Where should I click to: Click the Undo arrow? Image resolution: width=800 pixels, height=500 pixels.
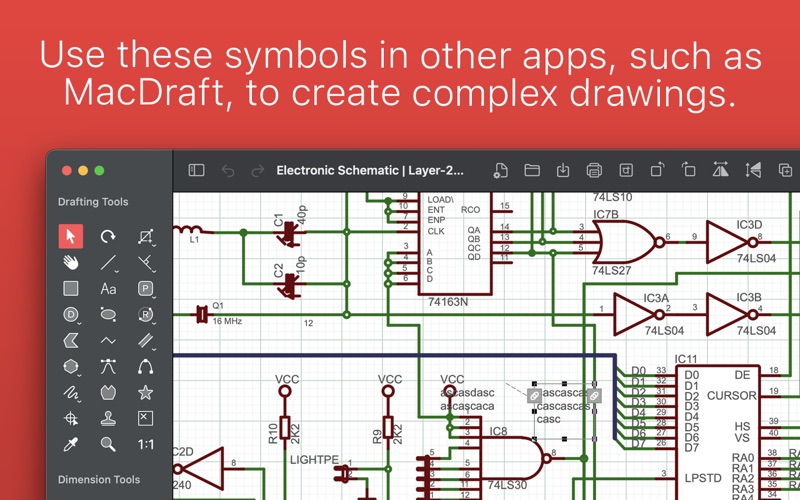(228, 170)
